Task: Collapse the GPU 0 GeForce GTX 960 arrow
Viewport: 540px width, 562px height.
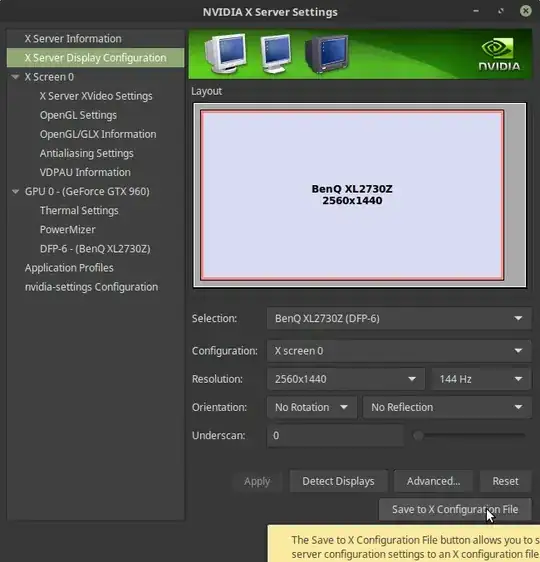Action: coord(15,192)
